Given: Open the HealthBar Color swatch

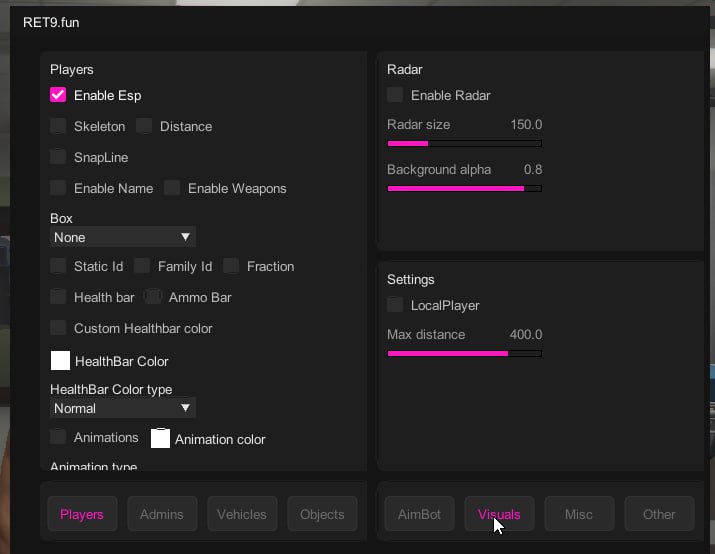Looking at the screenshot, I should [x=60, y=361].
